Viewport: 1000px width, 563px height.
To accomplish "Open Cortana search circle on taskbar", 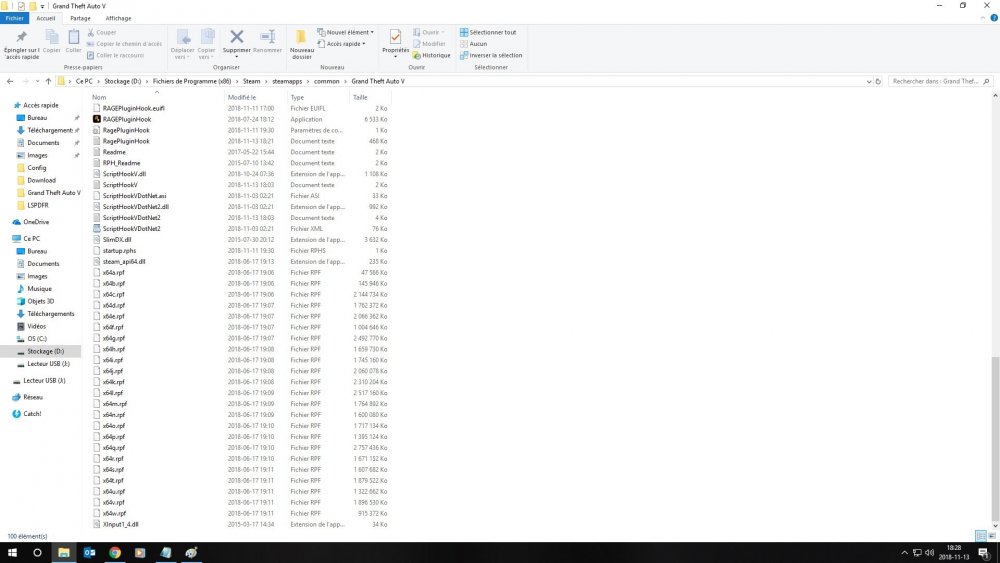I will tap(37, 553).
